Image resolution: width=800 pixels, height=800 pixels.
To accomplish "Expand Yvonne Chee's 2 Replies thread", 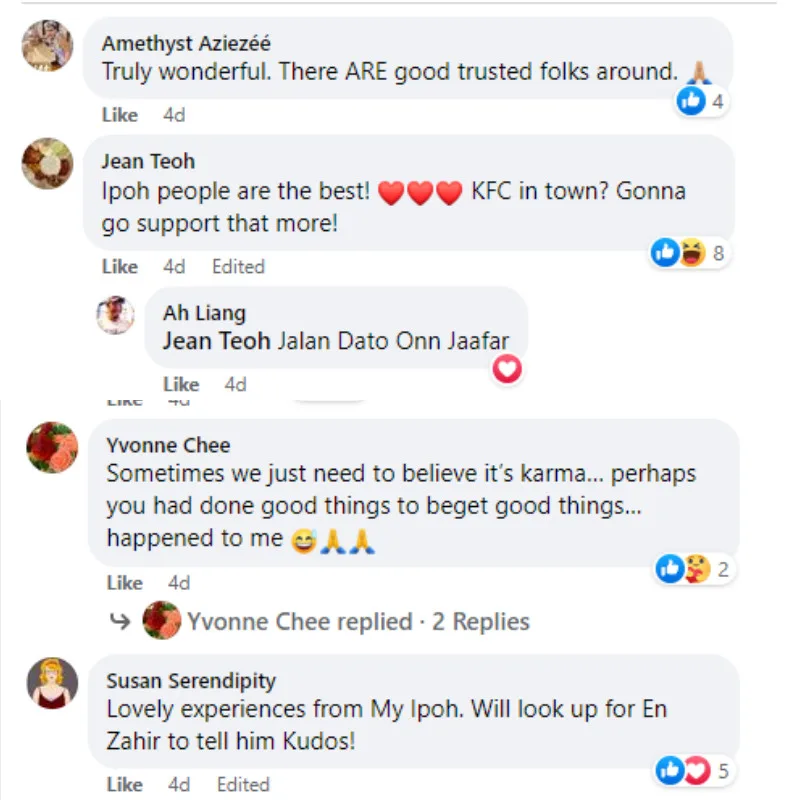I will click(x=359, y=621).
